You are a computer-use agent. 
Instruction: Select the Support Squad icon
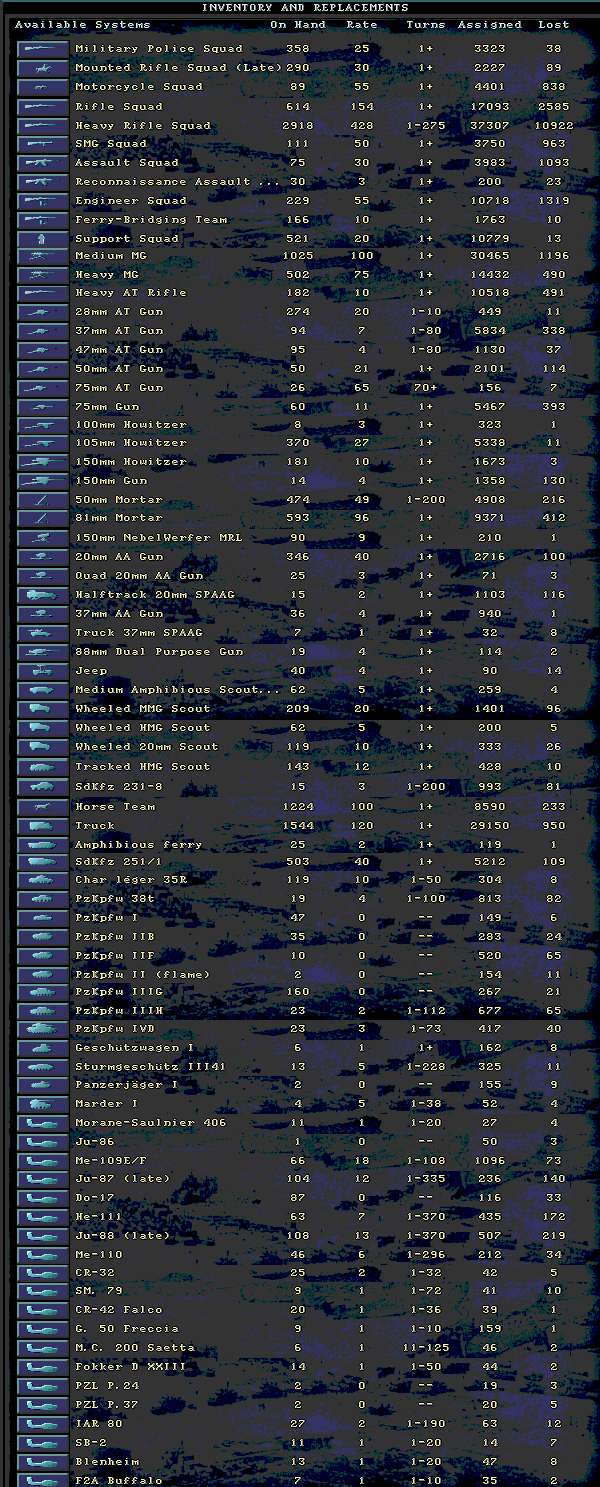tap(43, 238)
